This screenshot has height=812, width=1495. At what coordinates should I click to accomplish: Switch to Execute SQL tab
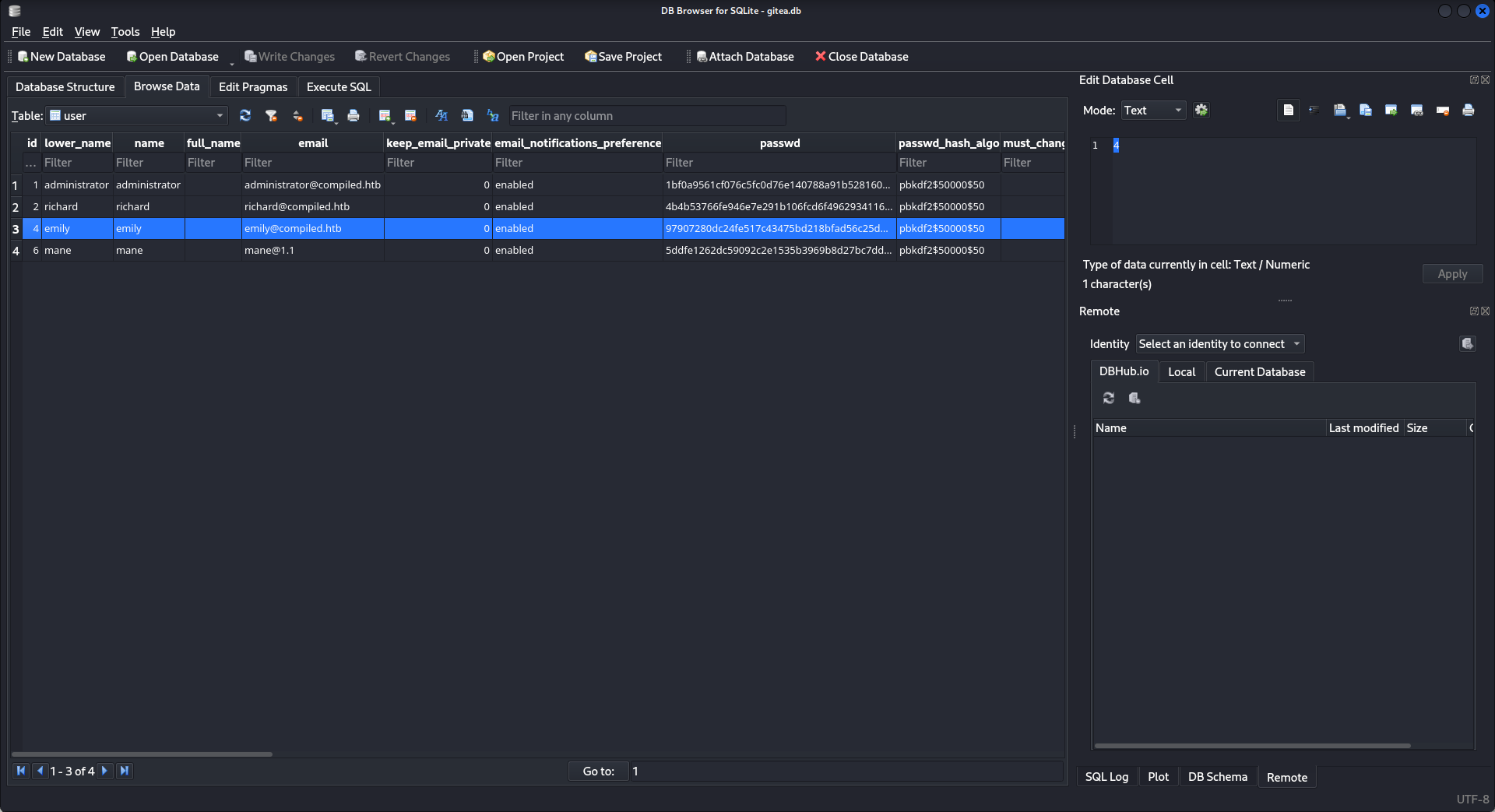339,87
